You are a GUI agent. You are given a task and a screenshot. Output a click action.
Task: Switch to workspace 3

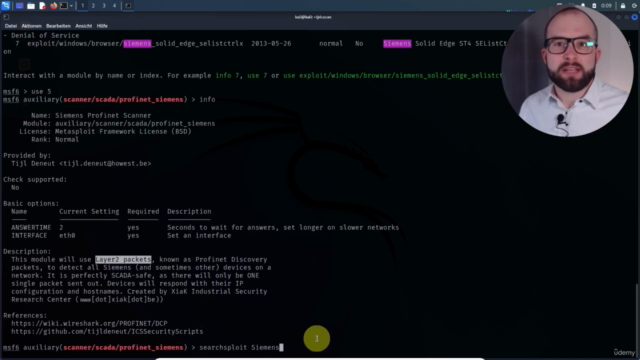click(104, 6)
